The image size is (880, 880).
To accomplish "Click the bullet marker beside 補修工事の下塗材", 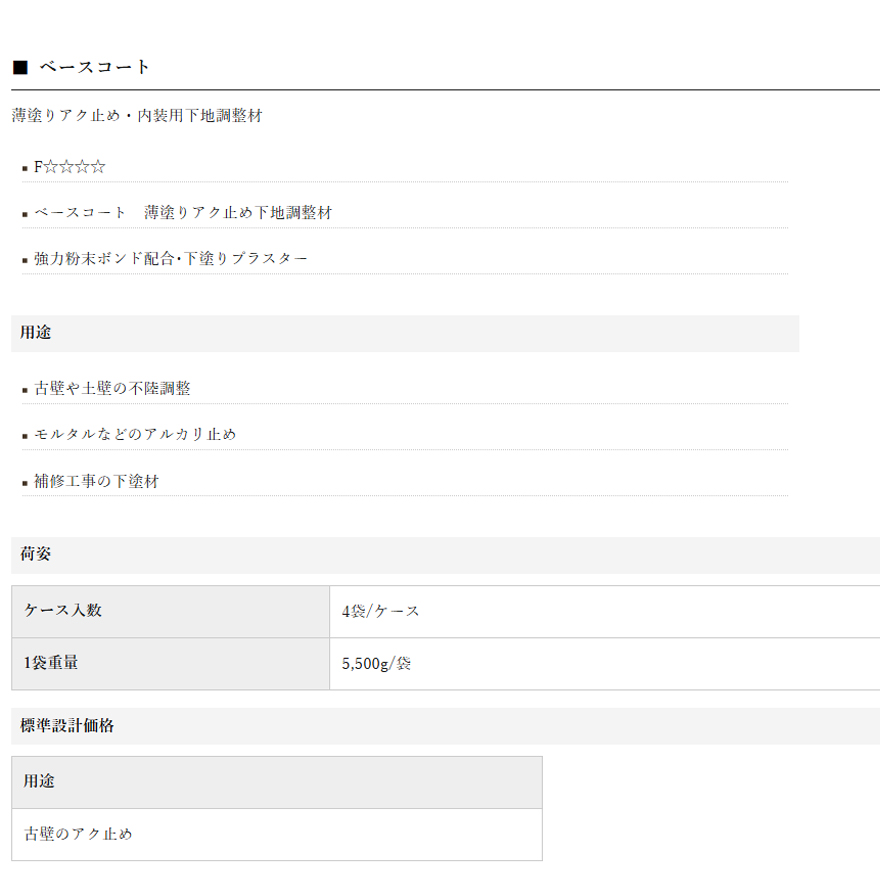I will (x=25, y=483).
